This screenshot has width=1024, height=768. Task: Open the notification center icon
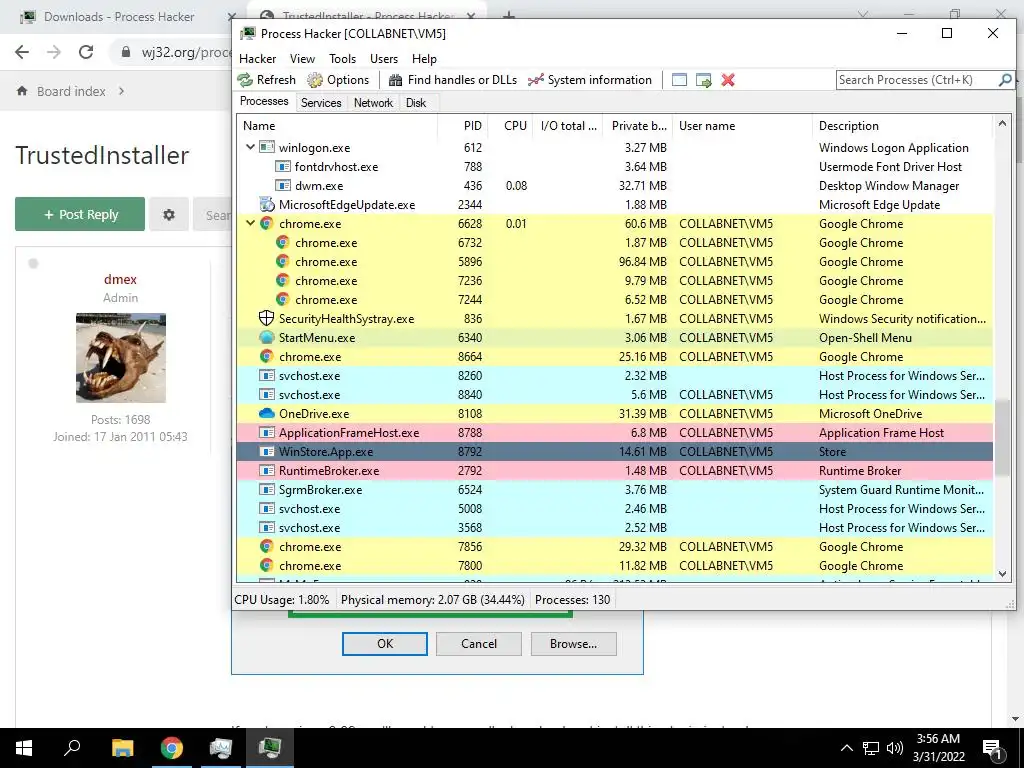991,748
